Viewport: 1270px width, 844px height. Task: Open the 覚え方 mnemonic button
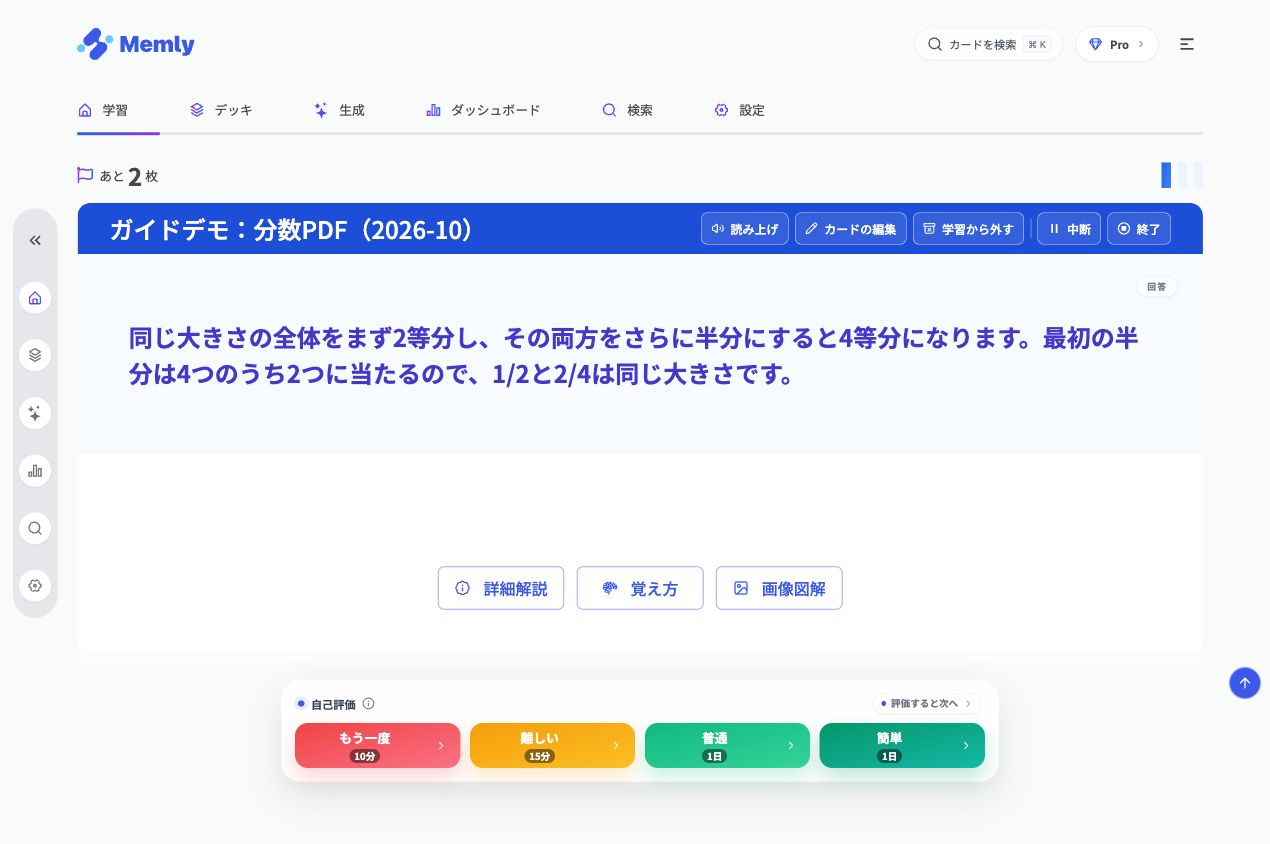tap(640, 588)
